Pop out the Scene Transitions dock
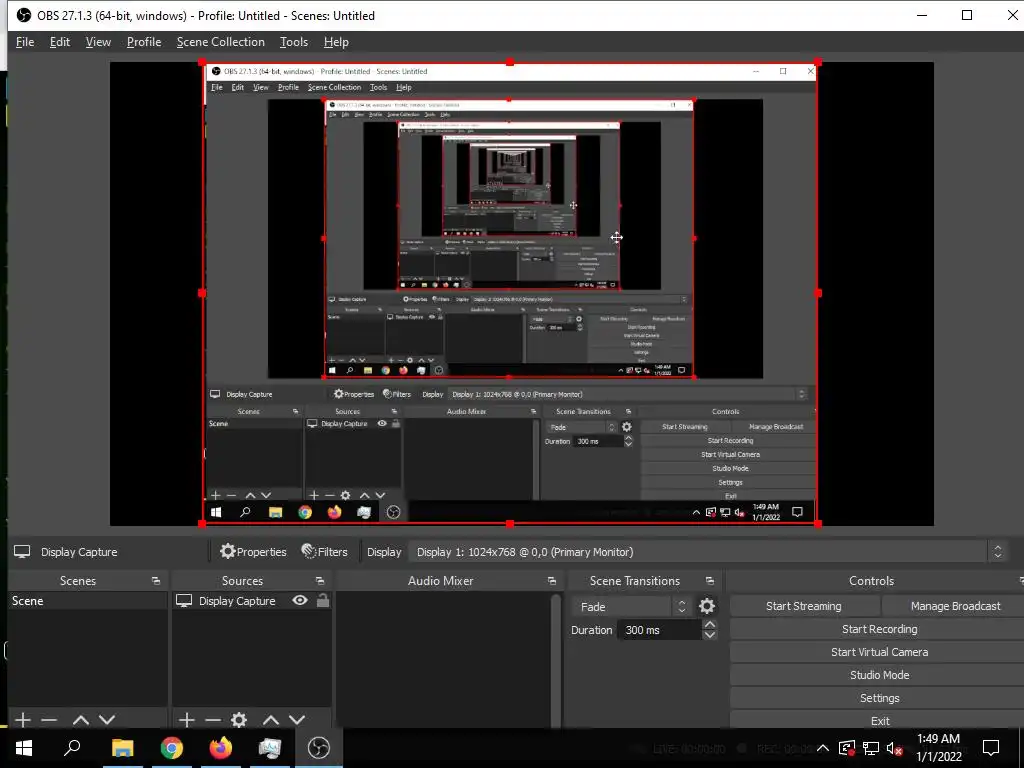 coord(710,581)
